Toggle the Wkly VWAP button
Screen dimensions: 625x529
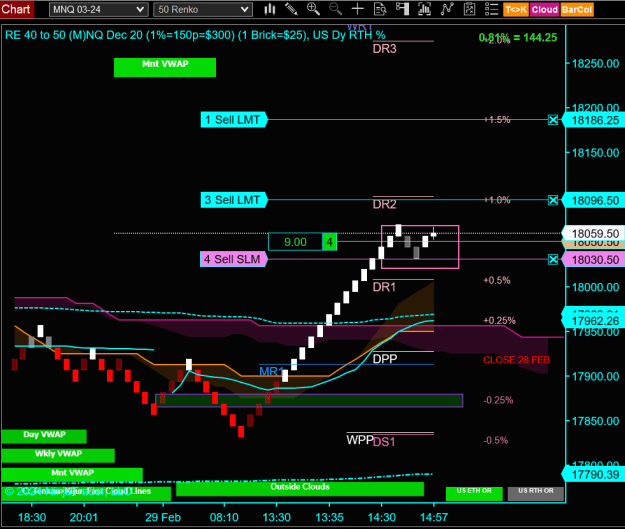tap(58, 456)
